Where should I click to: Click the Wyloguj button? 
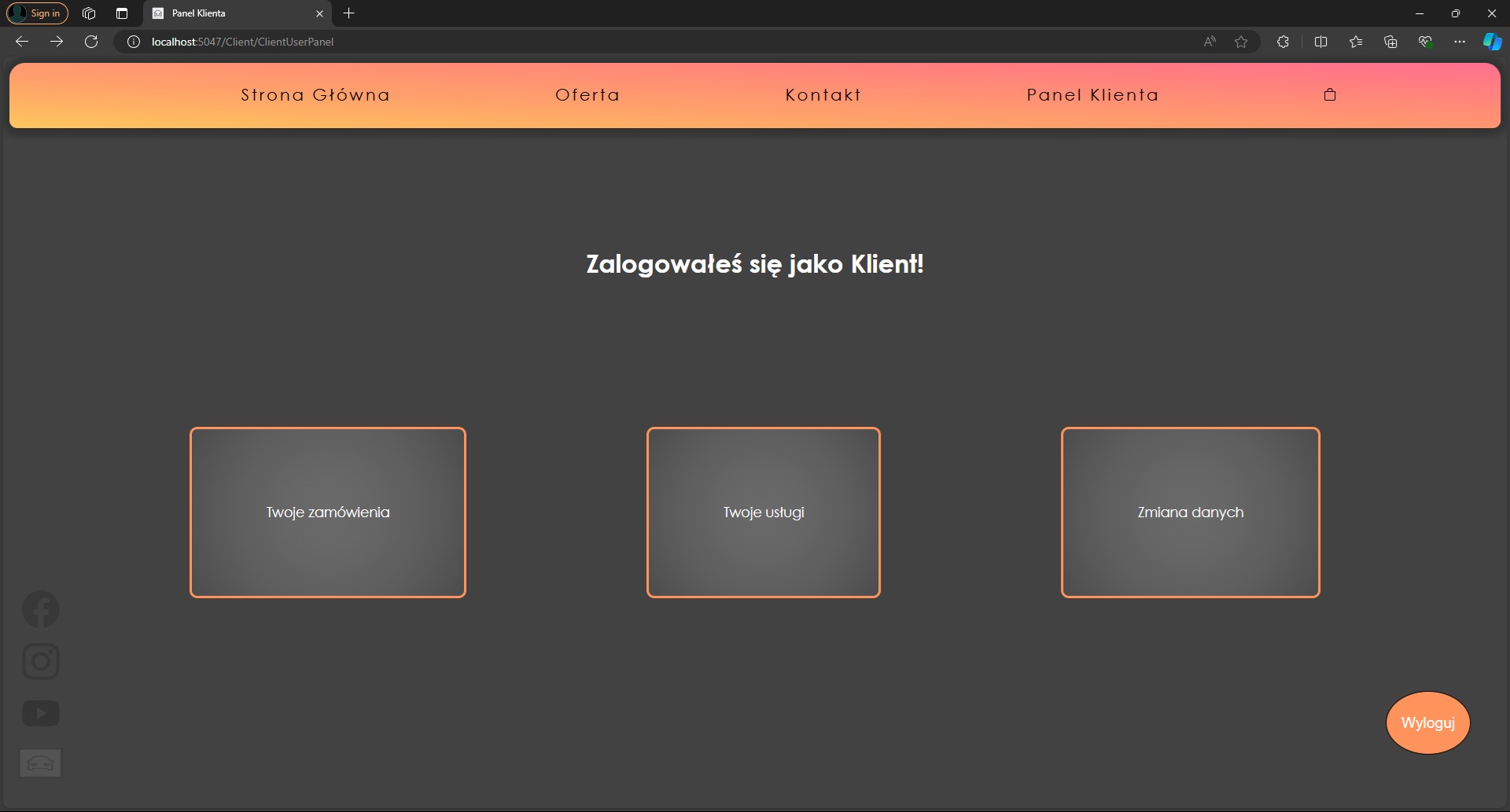click(x=1427, y=722)
